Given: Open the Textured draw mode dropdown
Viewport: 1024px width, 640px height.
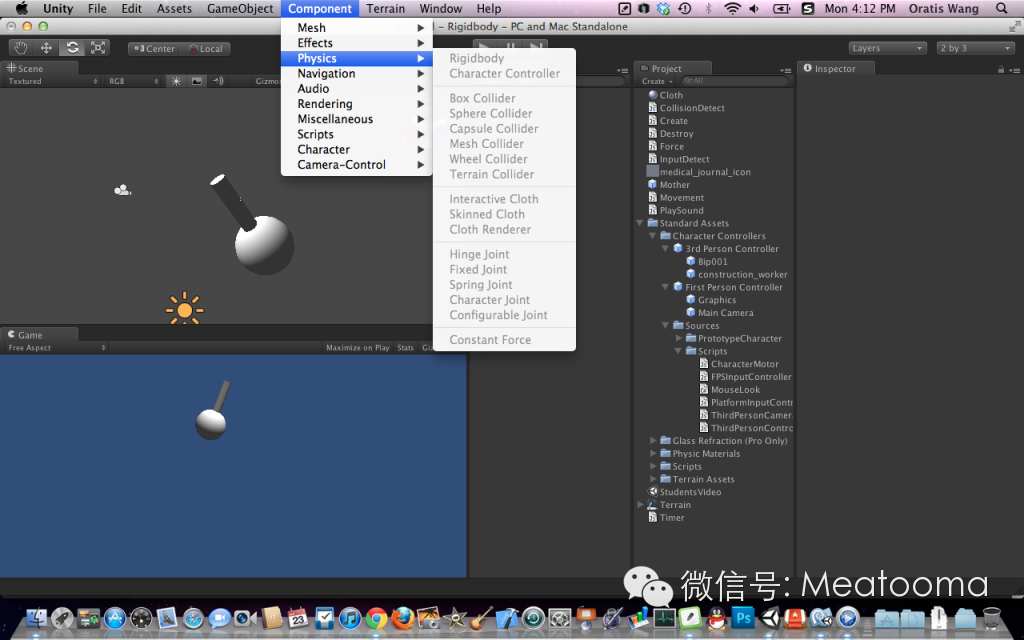Looking at the screenshot, I should tap(52, 81).
